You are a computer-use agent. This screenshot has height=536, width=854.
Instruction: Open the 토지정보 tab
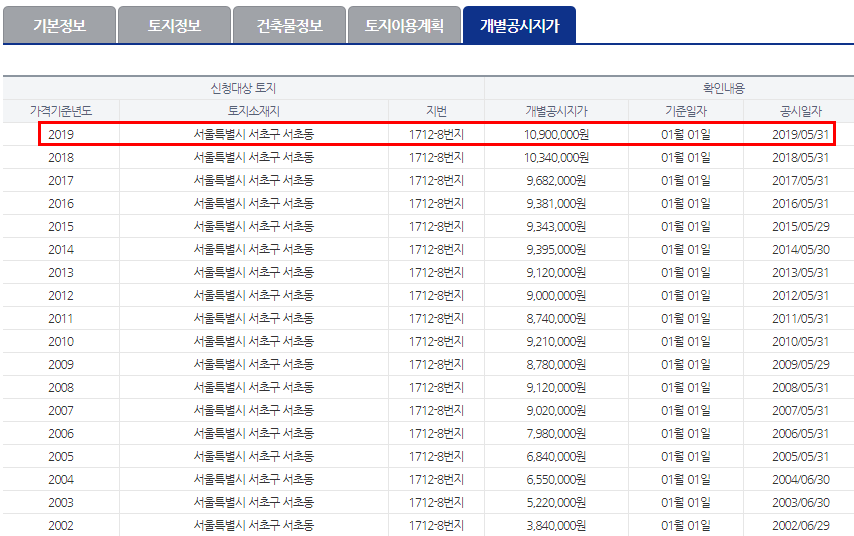(174, 25)
